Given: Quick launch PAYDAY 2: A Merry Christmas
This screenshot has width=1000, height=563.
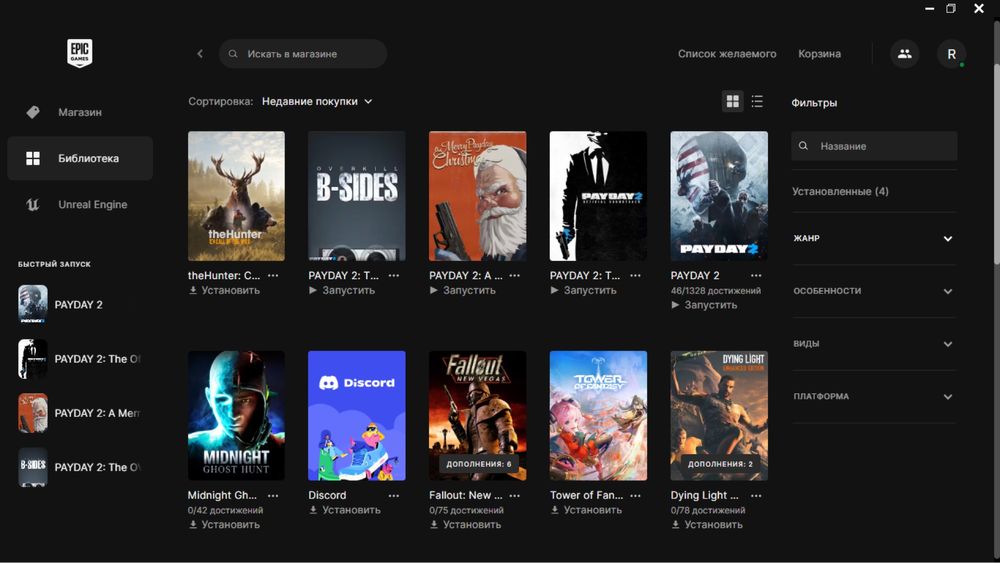Looking at the screenshot, I should (80, 413).
